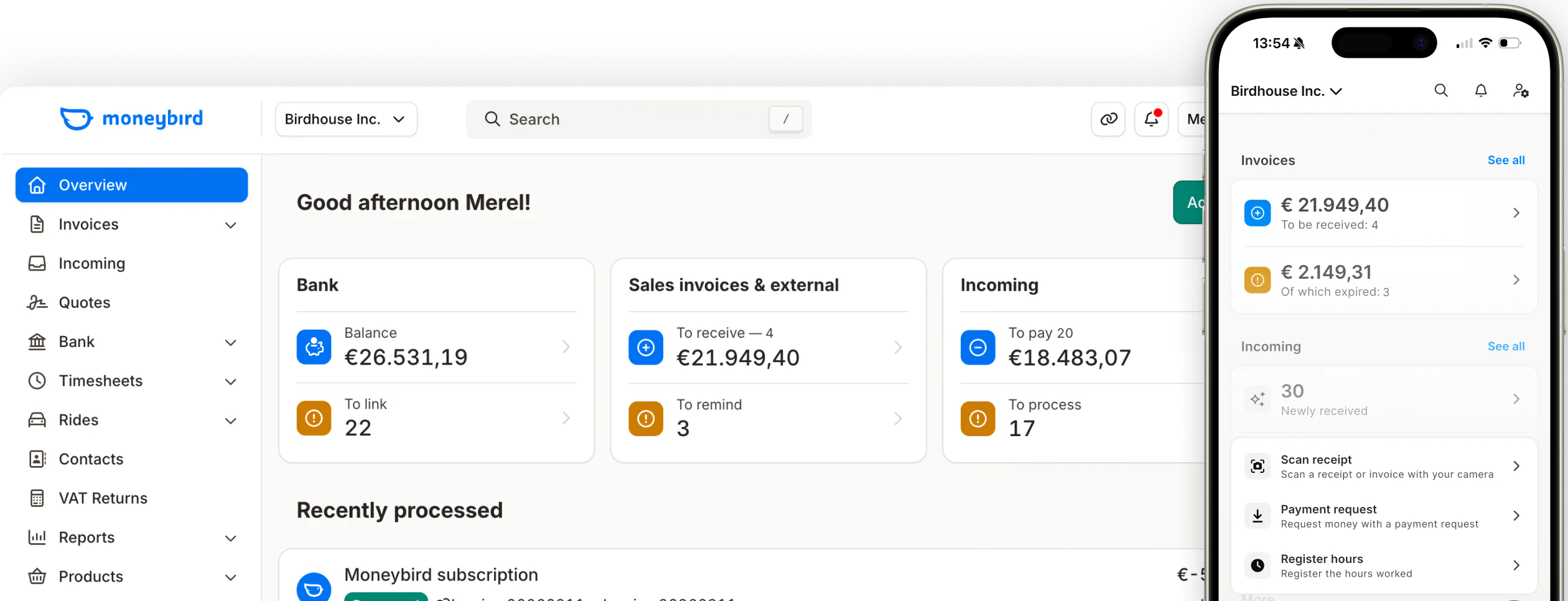
Task: Expand the Timesheets sidebar chevron
Action: pyautogui.click(x=231, y=381)
